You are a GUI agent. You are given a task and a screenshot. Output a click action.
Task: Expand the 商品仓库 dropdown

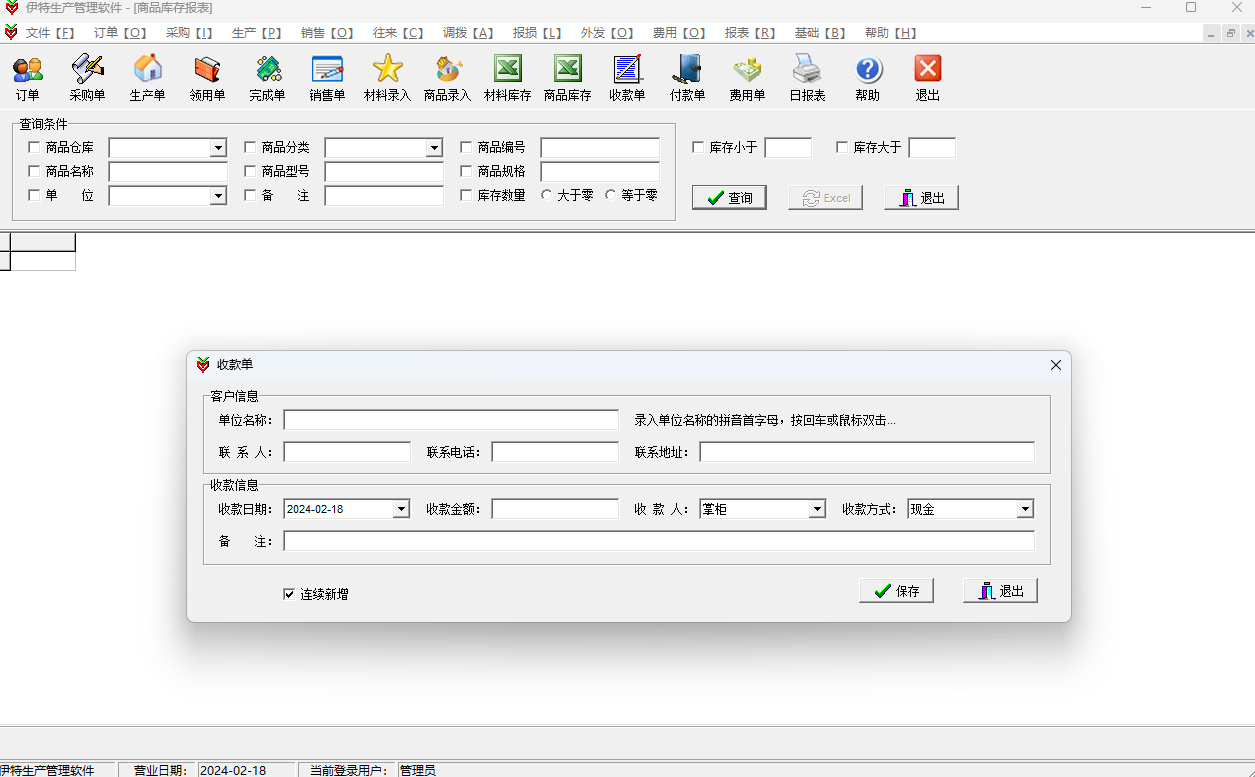pos(218,148)
